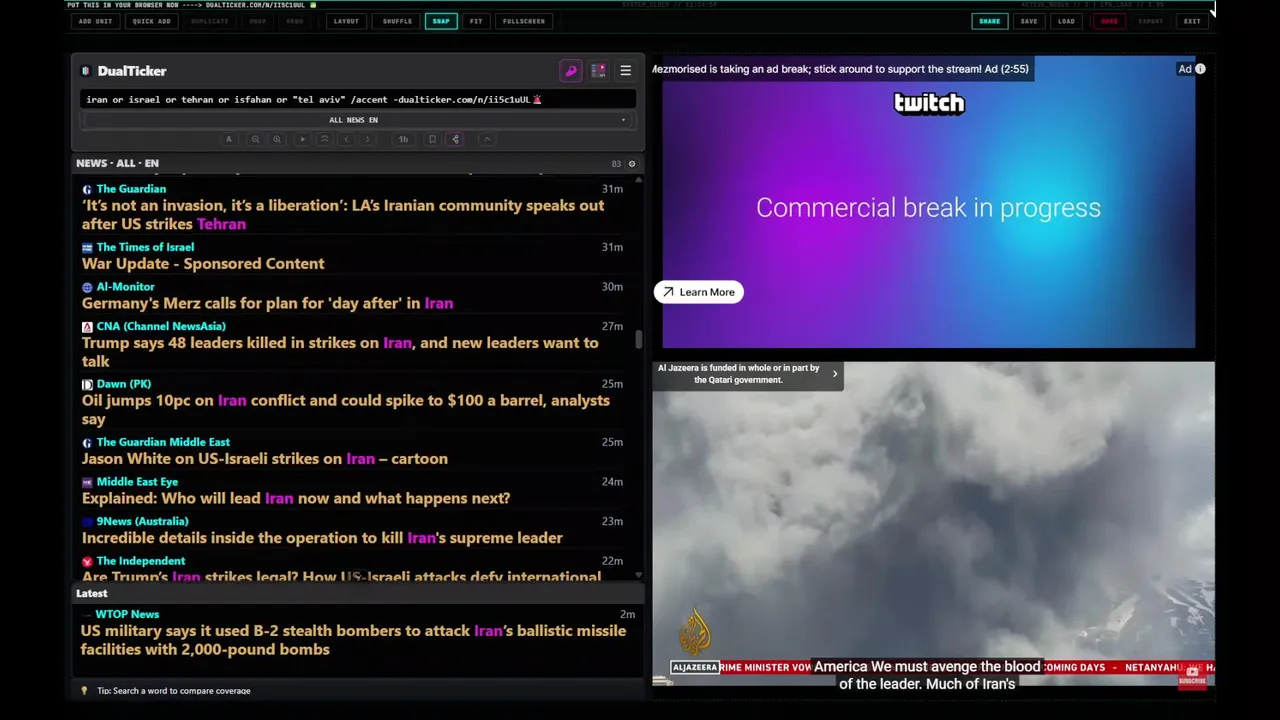Click the DualTicker logo icon
This screenshot has height=720, width=1280.
(x=86, y=71)
